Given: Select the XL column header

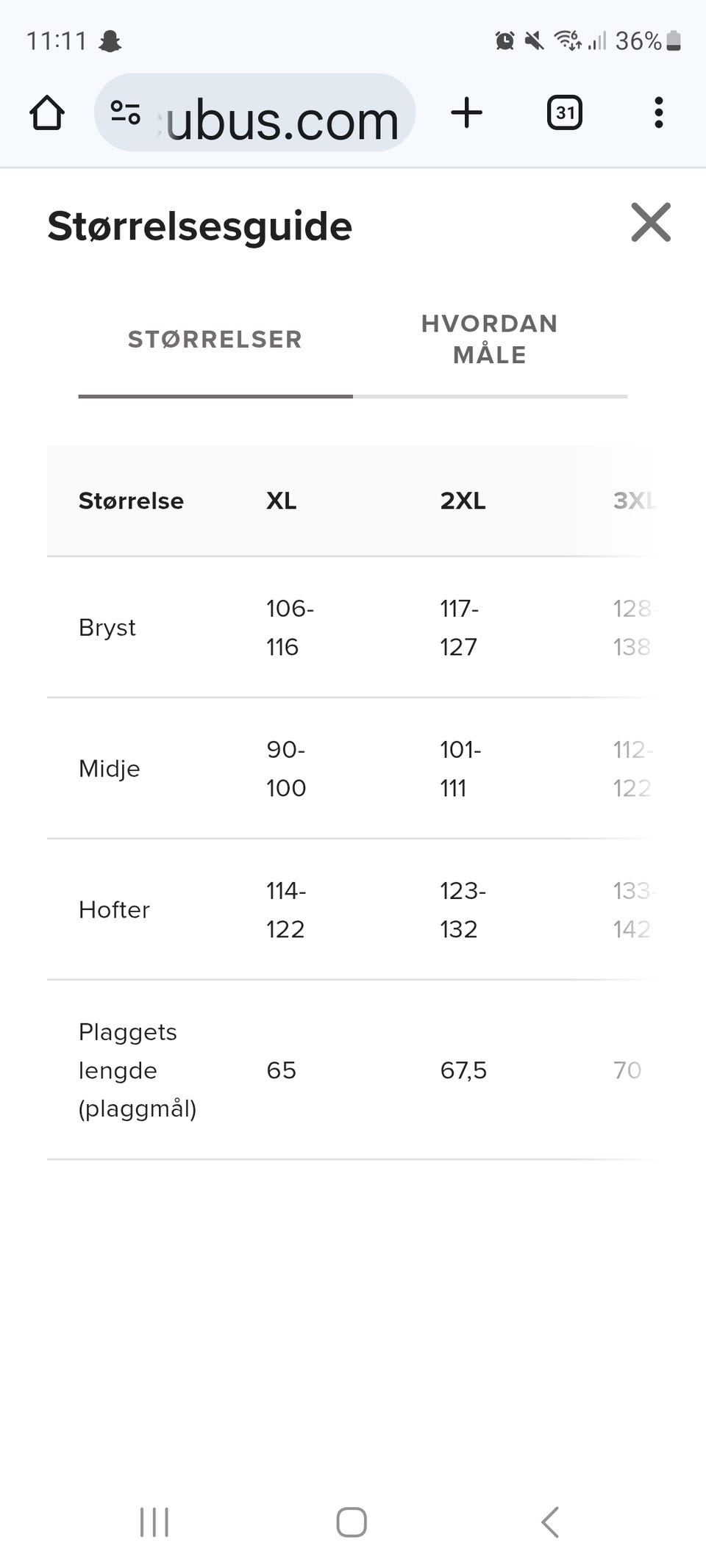Looking at the screenshot, I should (x=282, y=501).
